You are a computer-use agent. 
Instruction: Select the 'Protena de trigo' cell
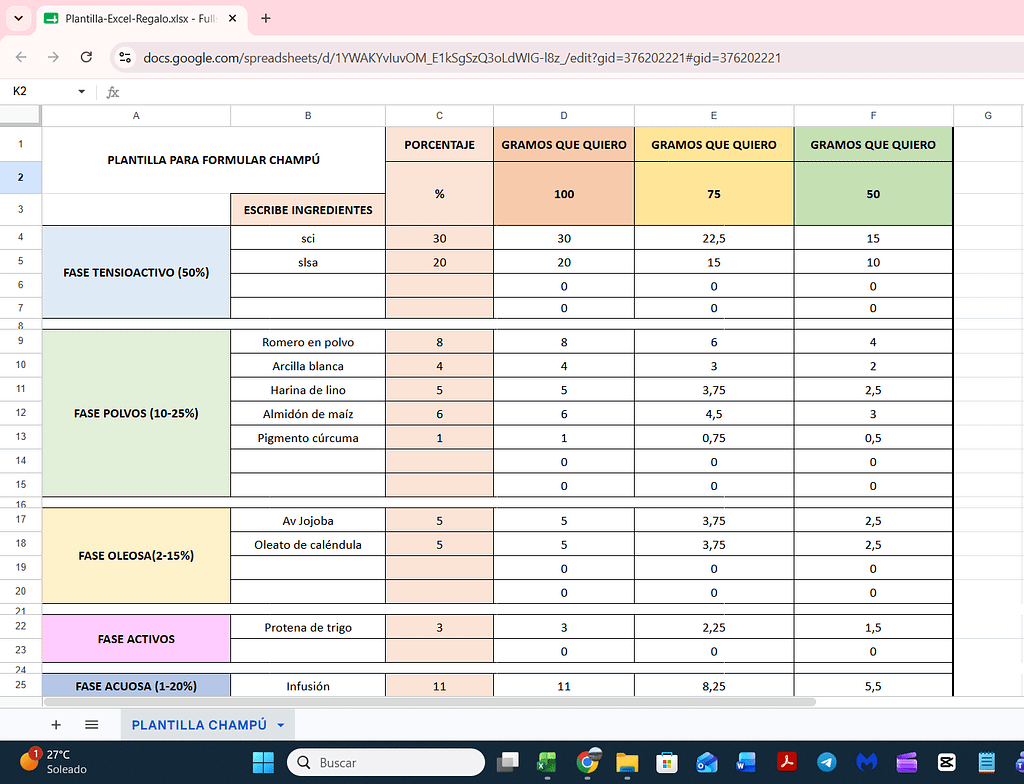tap(308, 627)
